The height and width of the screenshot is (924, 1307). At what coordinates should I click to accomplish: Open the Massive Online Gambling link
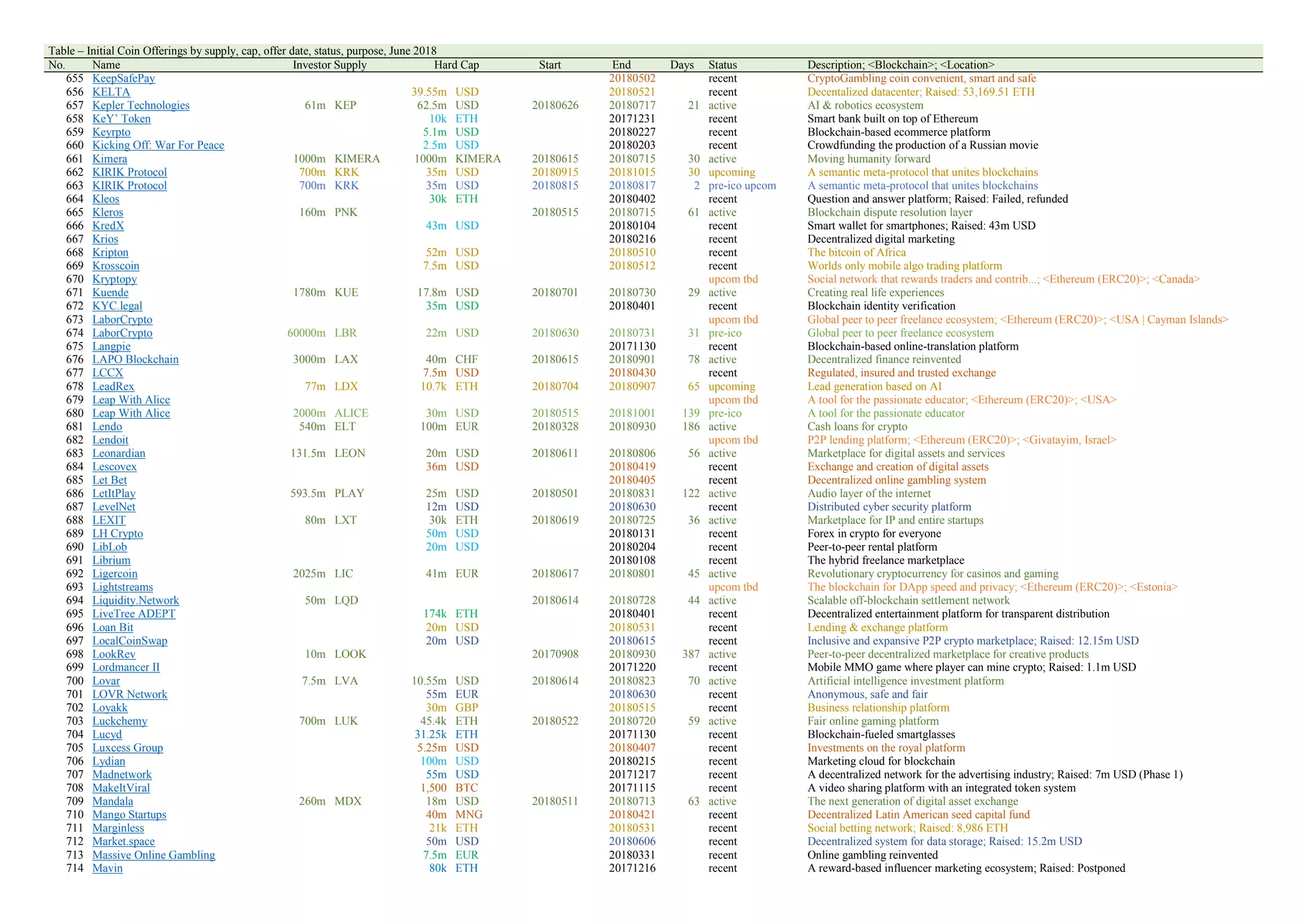click(x=153, y=854)
